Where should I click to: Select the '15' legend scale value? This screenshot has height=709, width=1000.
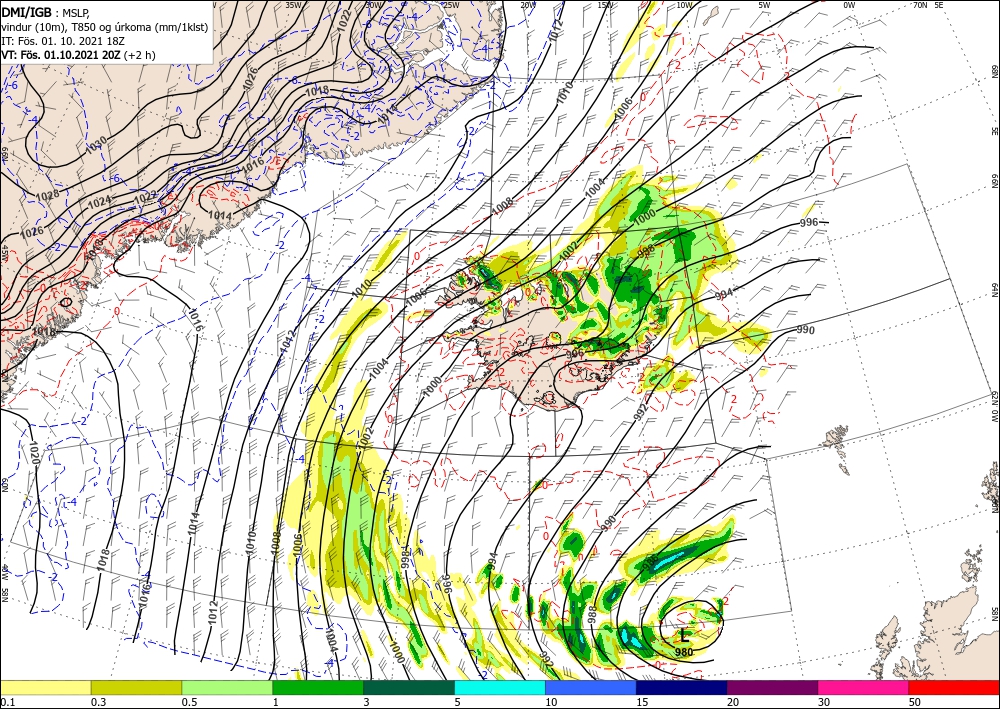coord(642,702)
